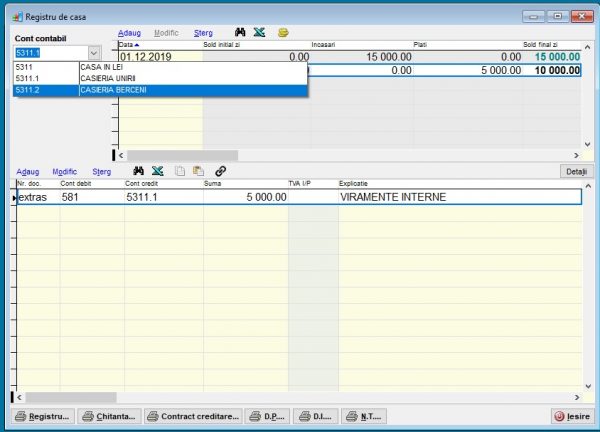Export top grid with the Excel icon
The width and height of the screenshot is (600, 432).
[x=259, y=33]
